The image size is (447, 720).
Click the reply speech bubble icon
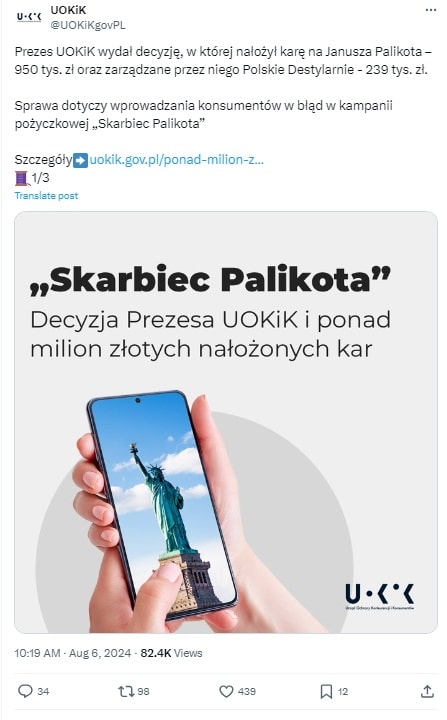25,691
